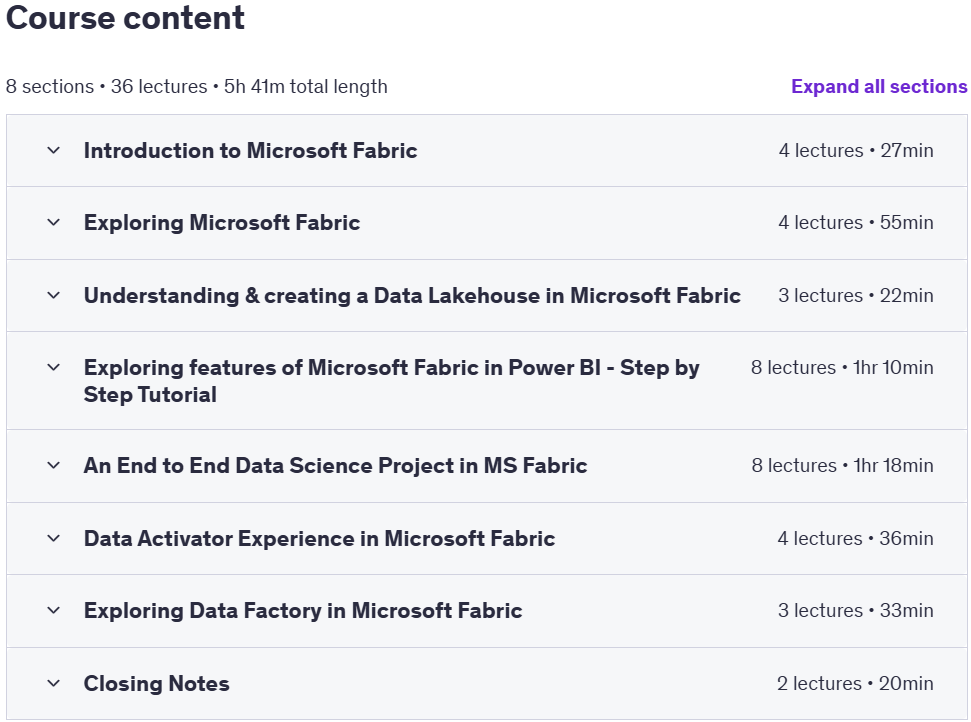
Task: Open Exploring Data Factory in Microsoft Fabric title
Action: [x=303, y=610]
